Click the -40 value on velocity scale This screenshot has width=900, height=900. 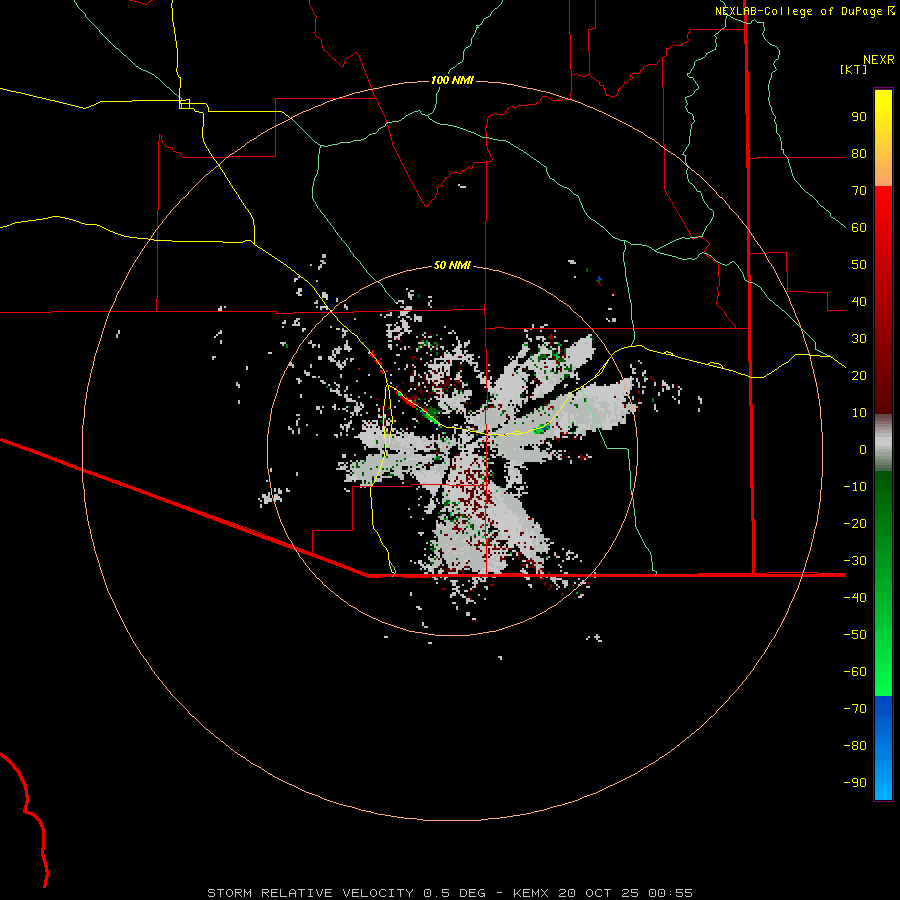coord(855,598)
